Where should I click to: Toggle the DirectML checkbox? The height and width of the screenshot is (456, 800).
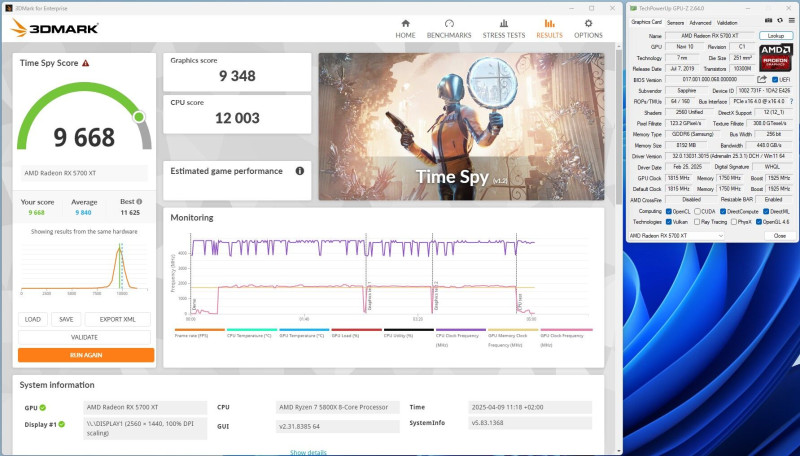(x=766, y=211)
